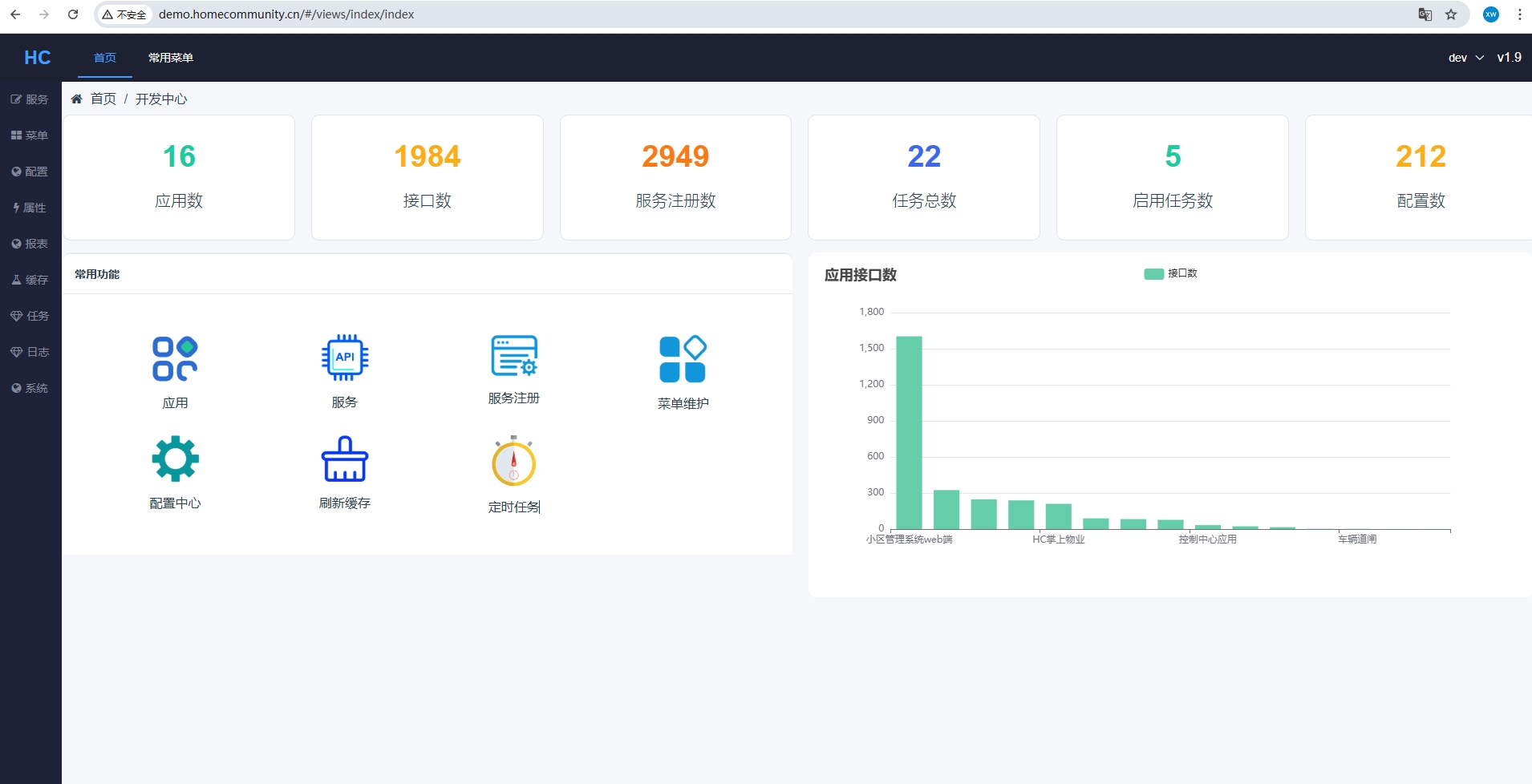Viewport: 1532px width, 784px height.
Task: Select the 首页 top navigation tab
Action: (105, 58)
